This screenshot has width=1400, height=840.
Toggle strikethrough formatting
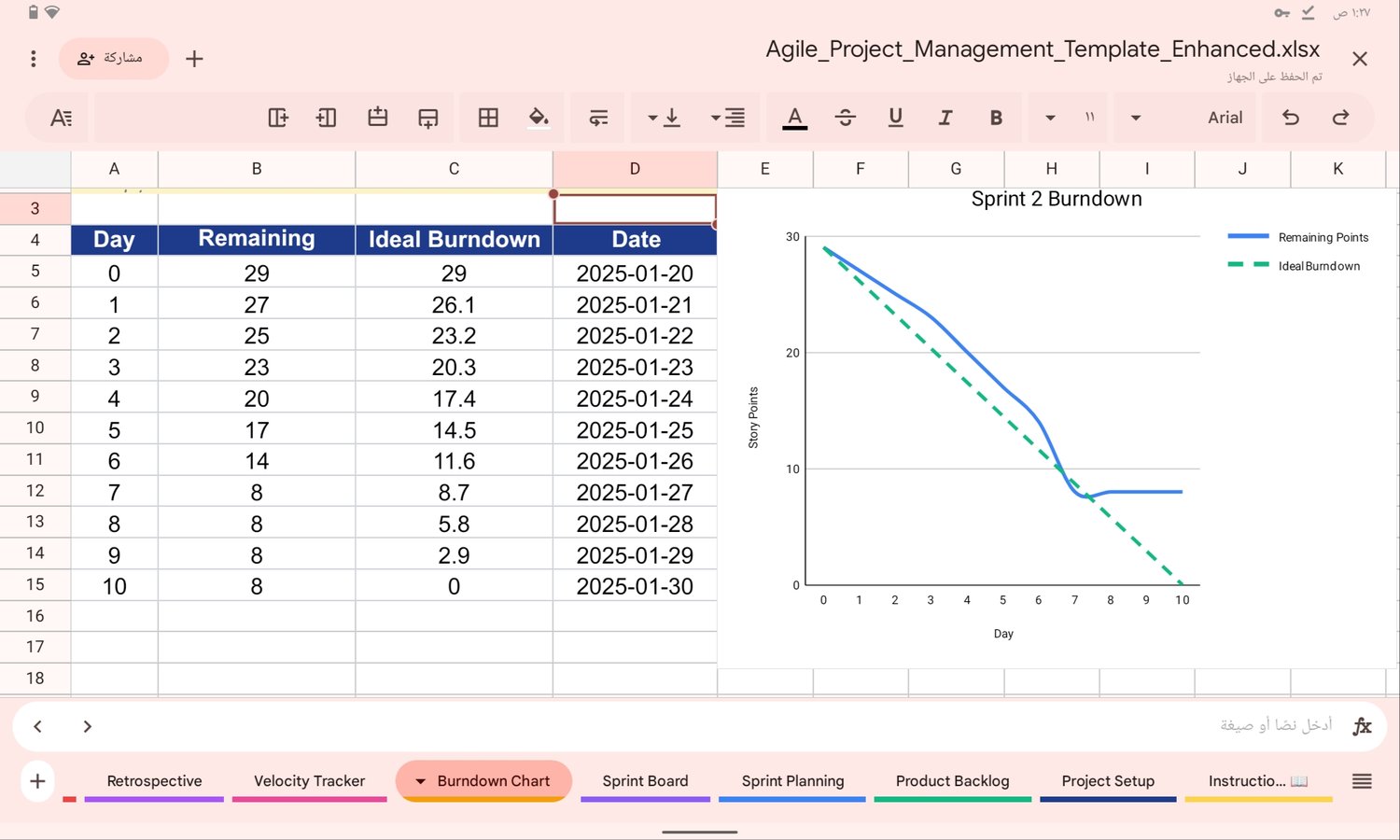(x=845, y=118)
